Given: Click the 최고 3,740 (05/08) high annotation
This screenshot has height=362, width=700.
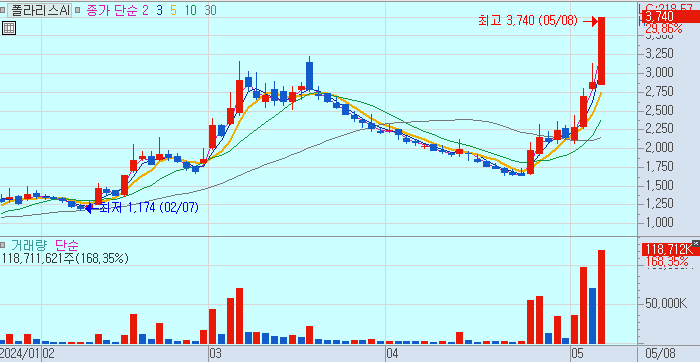Looking at the screenshot, I should pyautogui.click(x=528, y=21).
